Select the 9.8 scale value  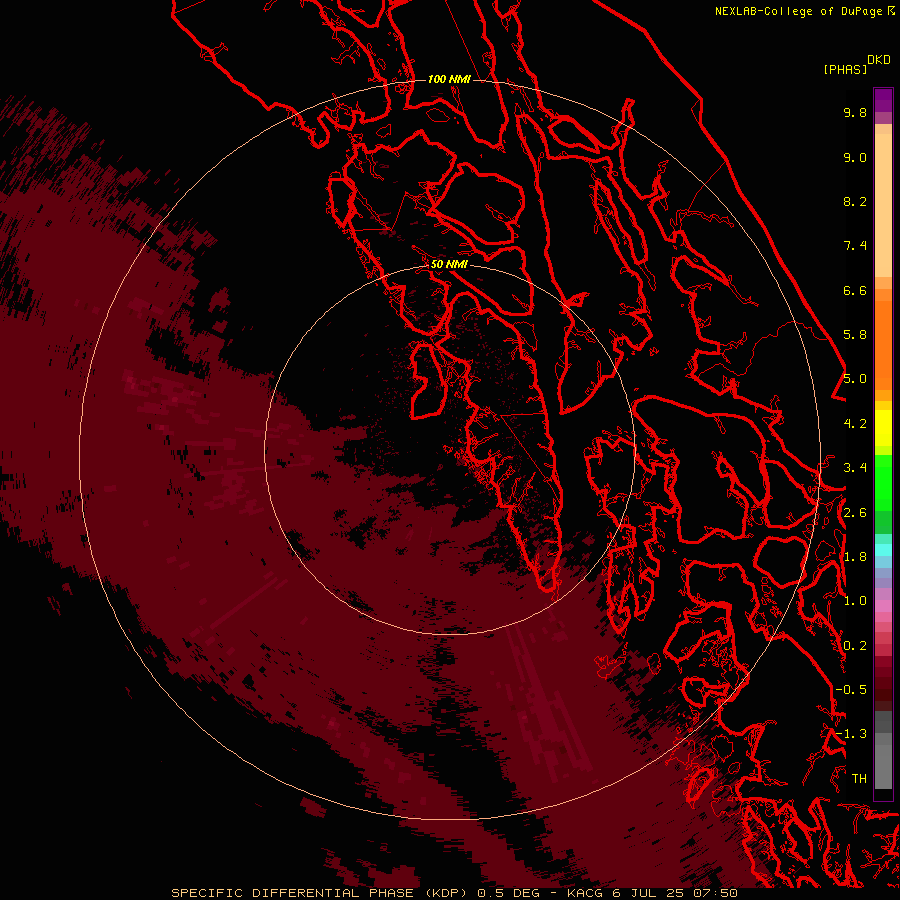point(855,112)
